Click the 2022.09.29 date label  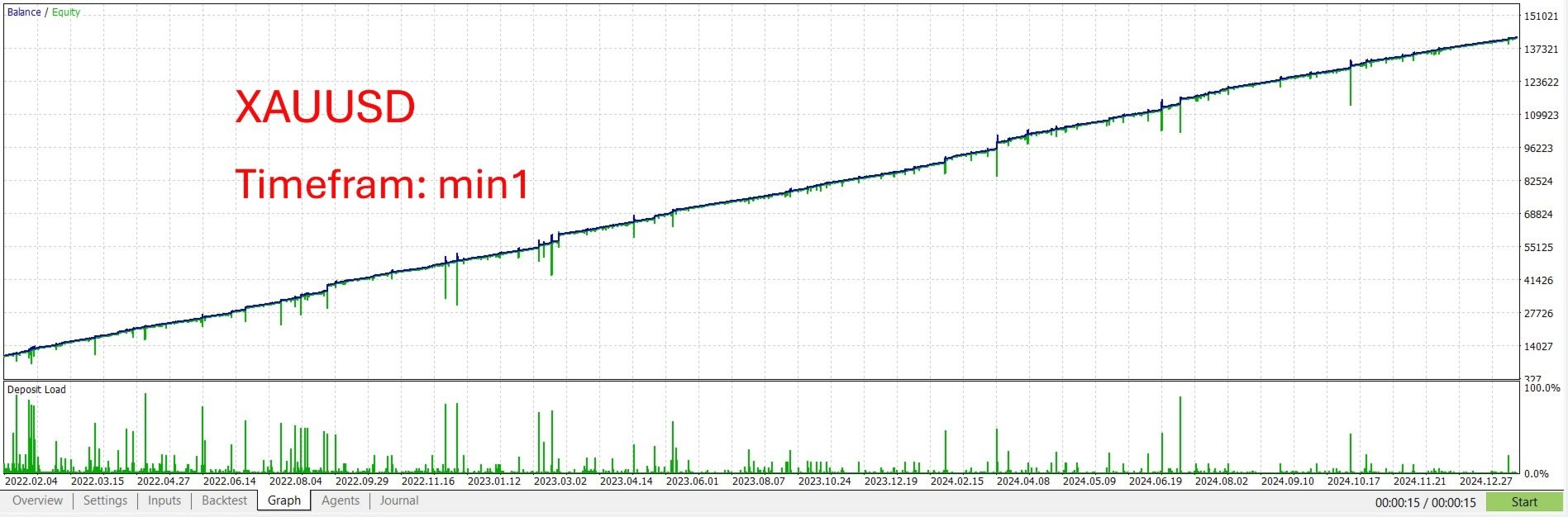tap(362, 481)
